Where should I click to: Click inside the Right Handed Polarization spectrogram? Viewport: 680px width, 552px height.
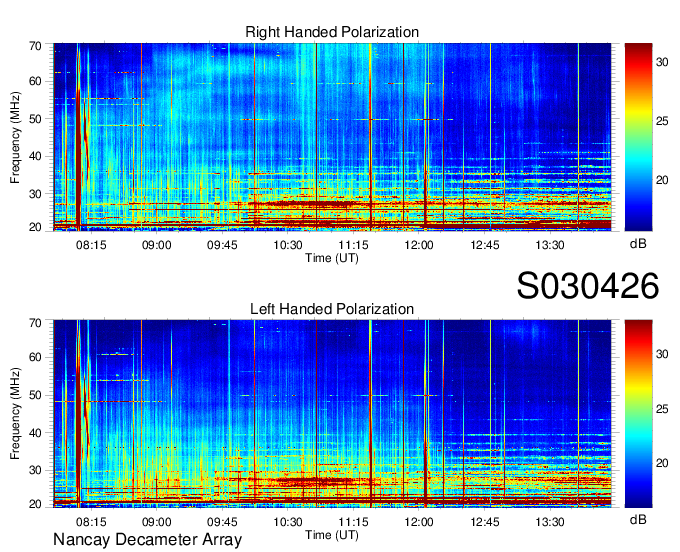[x=332, y=137]
